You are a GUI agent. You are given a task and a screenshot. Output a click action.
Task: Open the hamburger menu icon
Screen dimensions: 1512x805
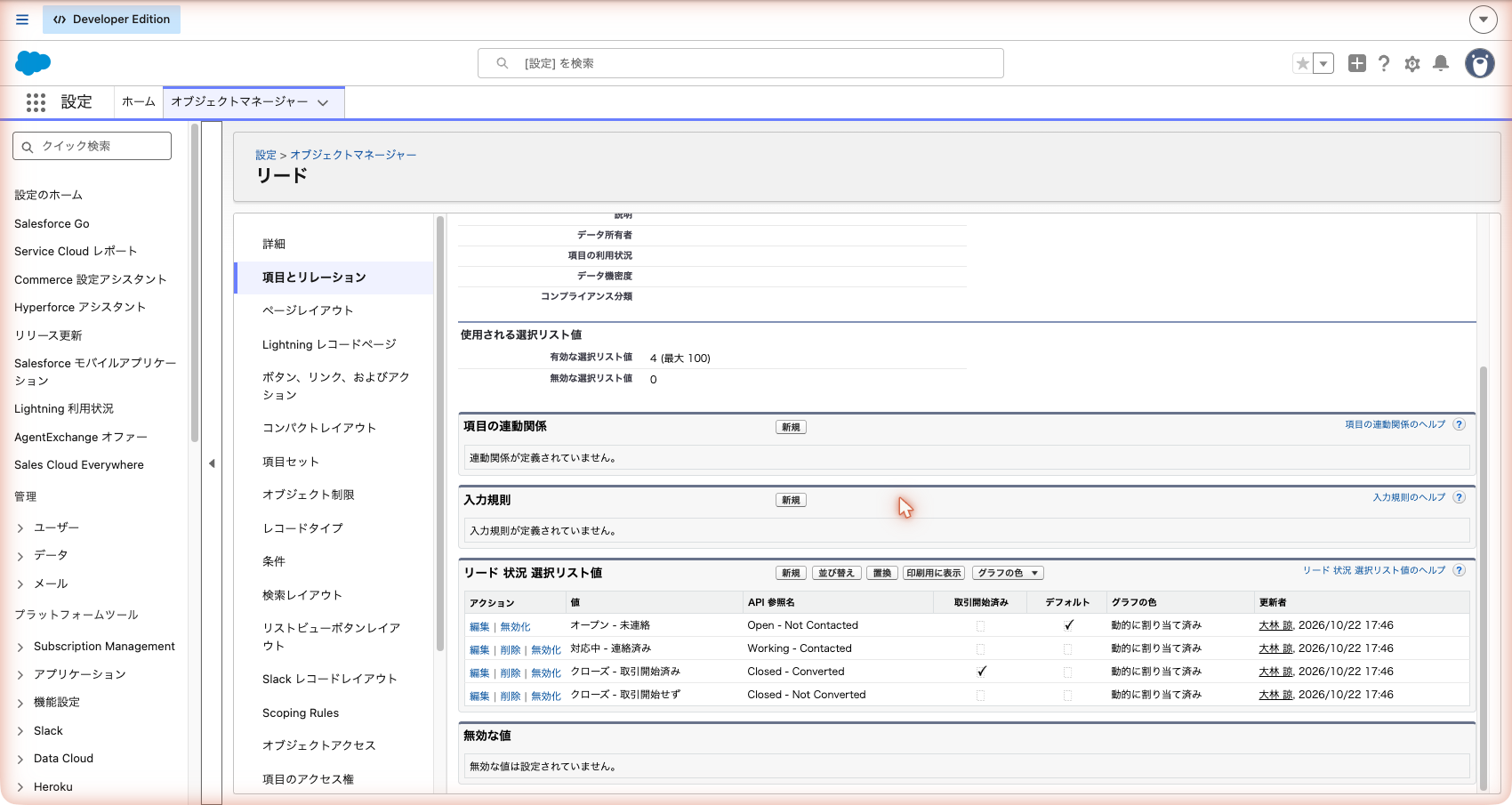pyautogui.click(x=22, y=20)
